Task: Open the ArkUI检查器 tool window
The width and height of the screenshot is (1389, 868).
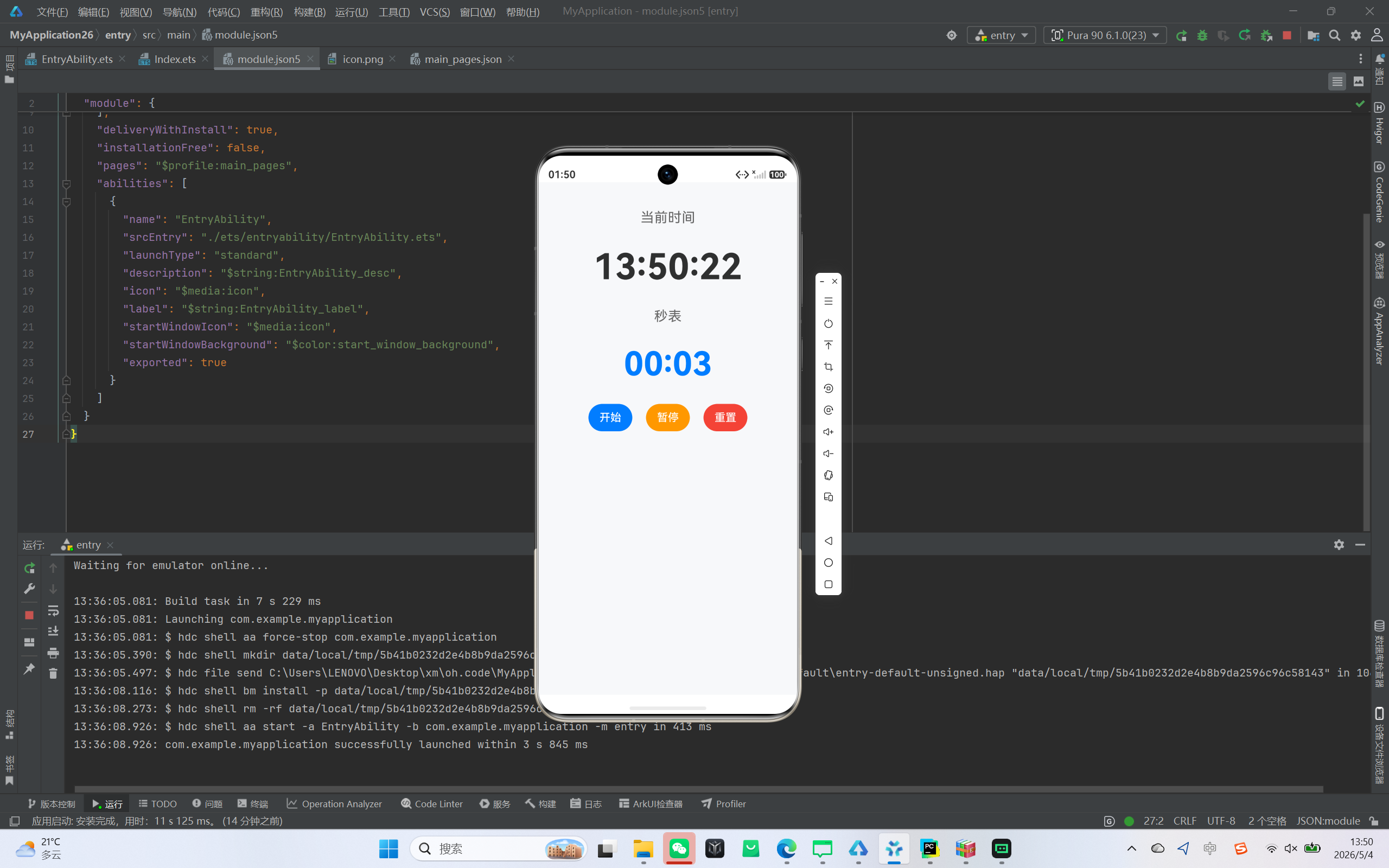Action: pos(652,803)
